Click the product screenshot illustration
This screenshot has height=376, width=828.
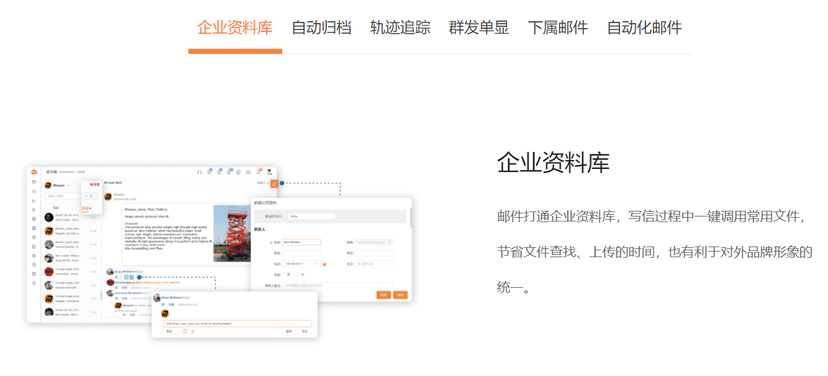click(219, 252)
